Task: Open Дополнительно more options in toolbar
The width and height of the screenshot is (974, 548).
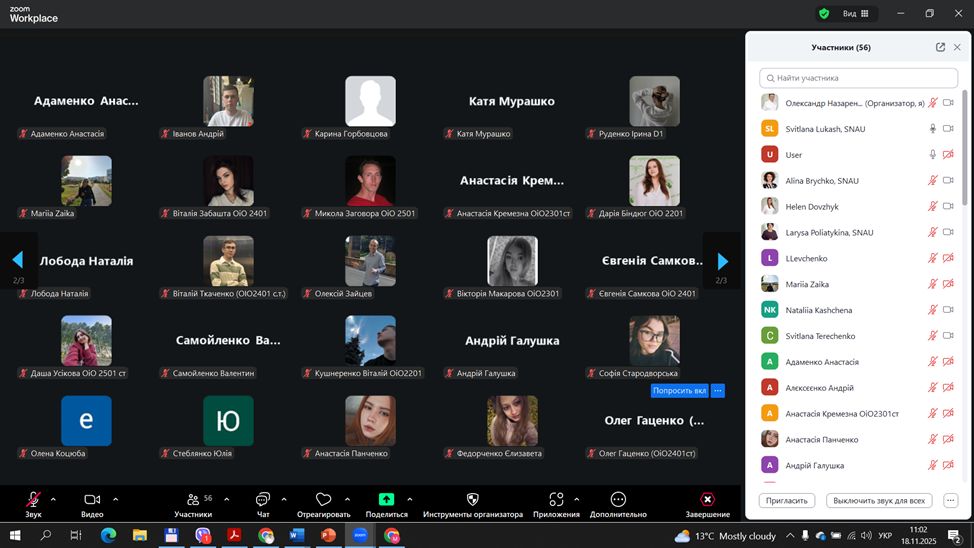Action: pyautogui.click(x=618, y=499)
